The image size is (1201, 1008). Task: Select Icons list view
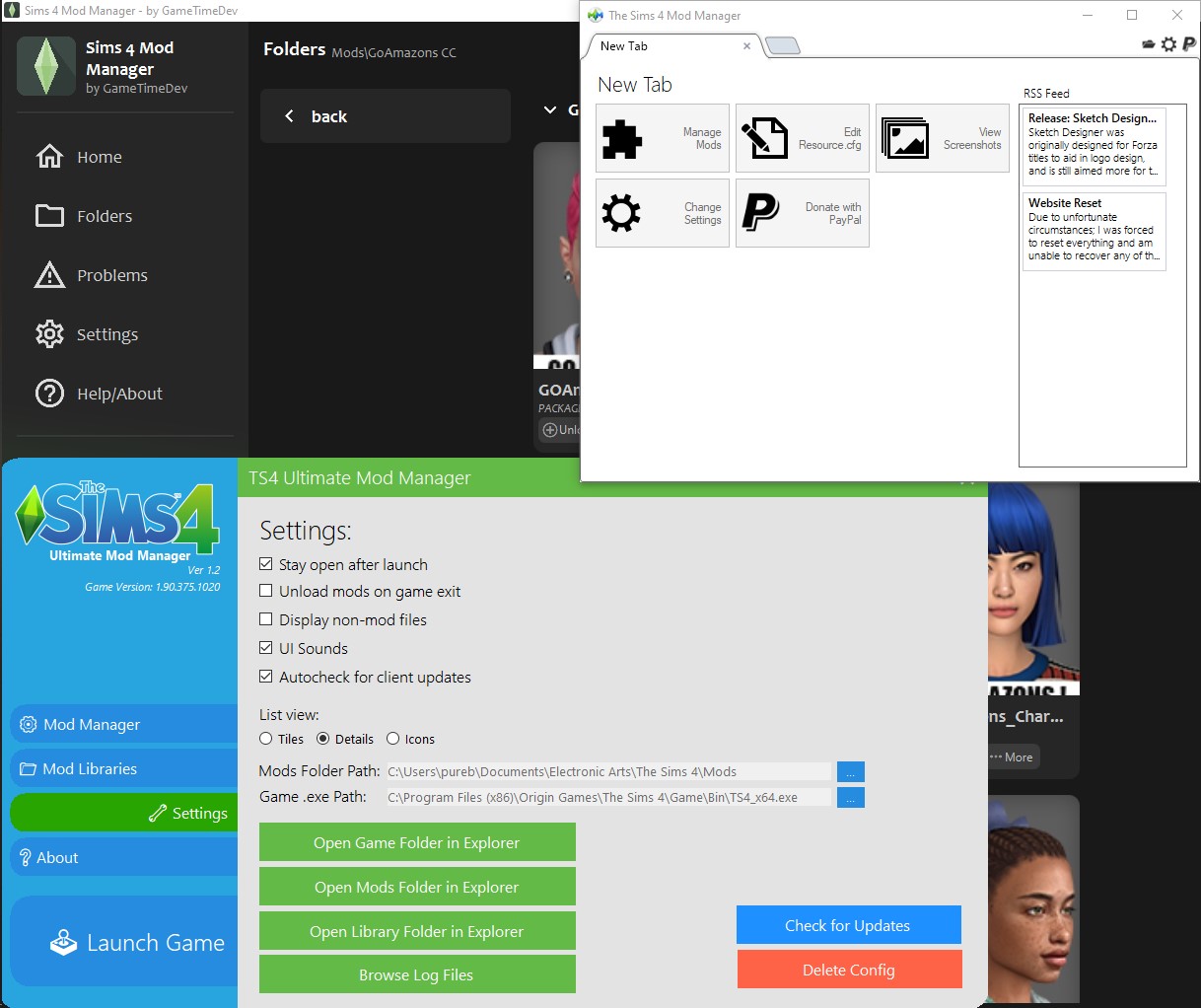(x=392, y=739)
